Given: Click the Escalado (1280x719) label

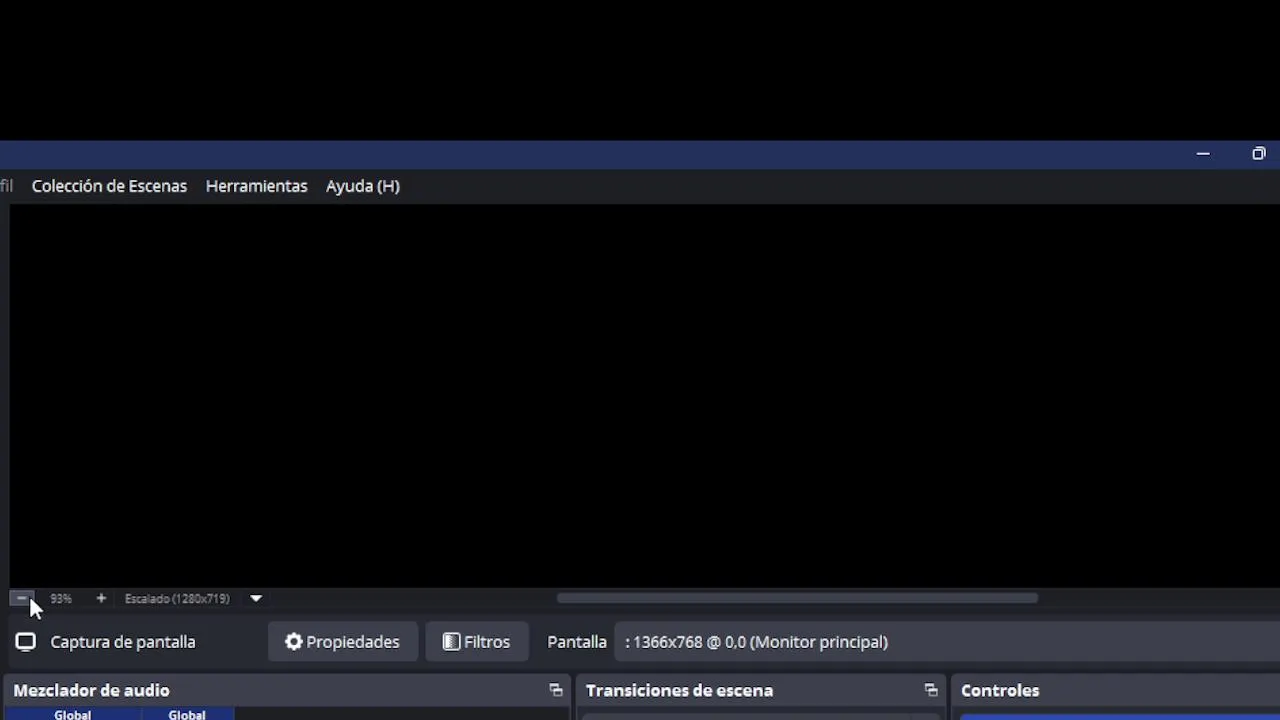Looking at the screenshot, I should click(x=177, y=598).
